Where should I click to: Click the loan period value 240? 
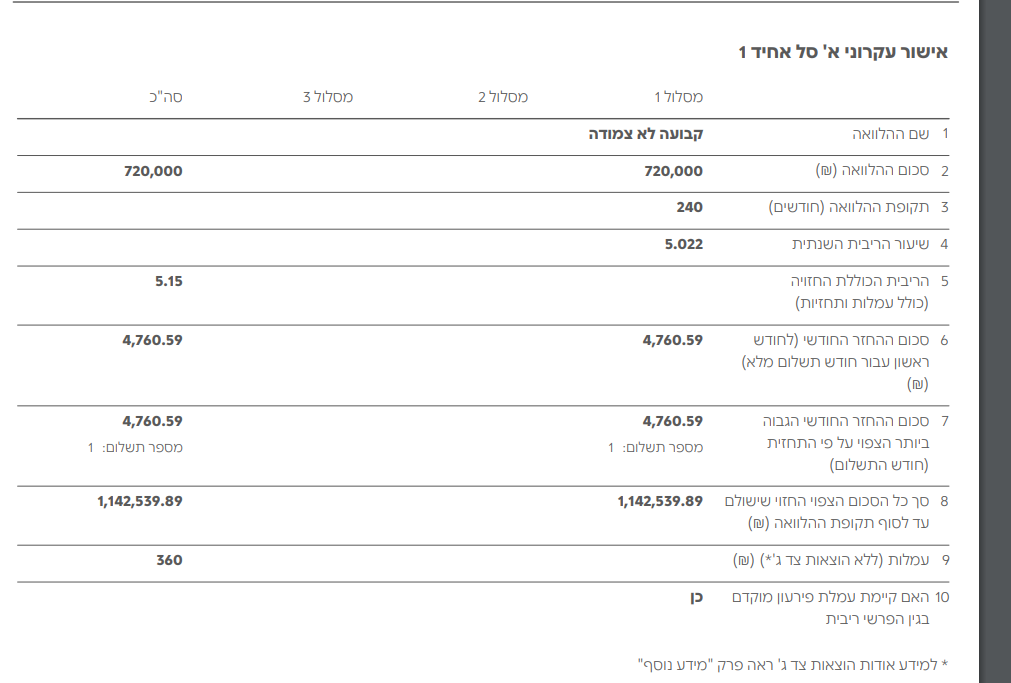pyautogui.click(x=689, y=207)
